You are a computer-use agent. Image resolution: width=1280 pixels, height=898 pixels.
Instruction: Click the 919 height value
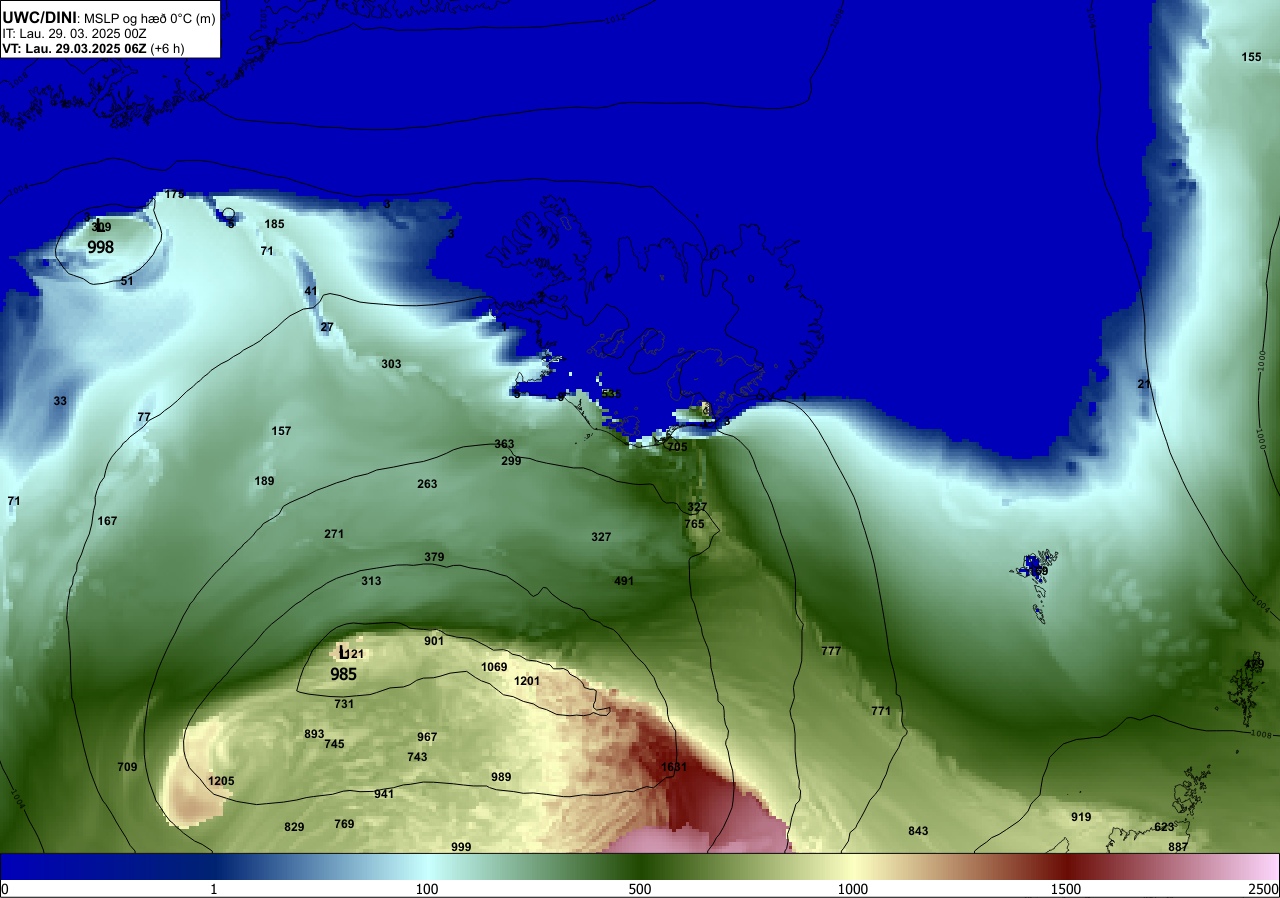pyautogui.click(x=1081, y=817)
